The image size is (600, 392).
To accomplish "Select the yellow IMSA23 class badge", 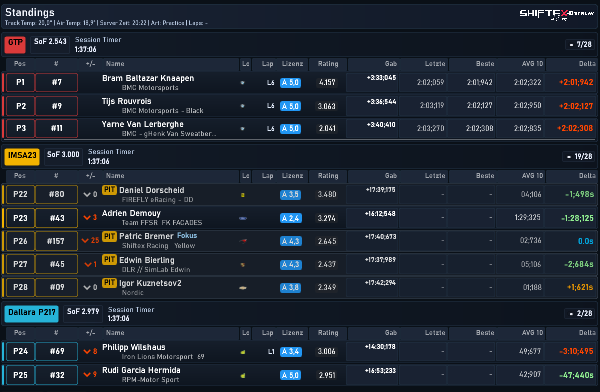I will point(22,156).
